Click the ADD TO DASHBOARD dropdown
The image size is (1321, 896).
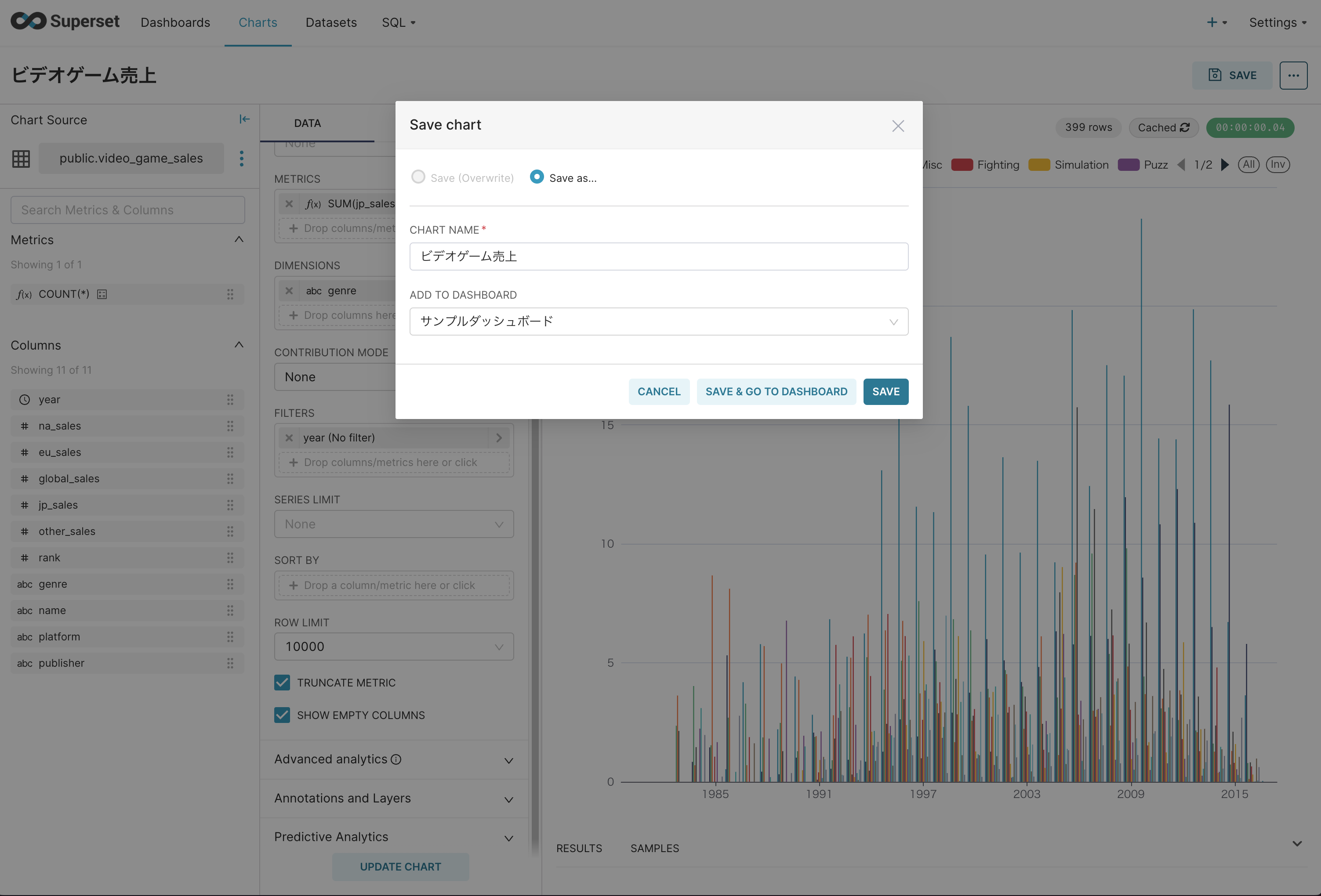coord(659,321)
